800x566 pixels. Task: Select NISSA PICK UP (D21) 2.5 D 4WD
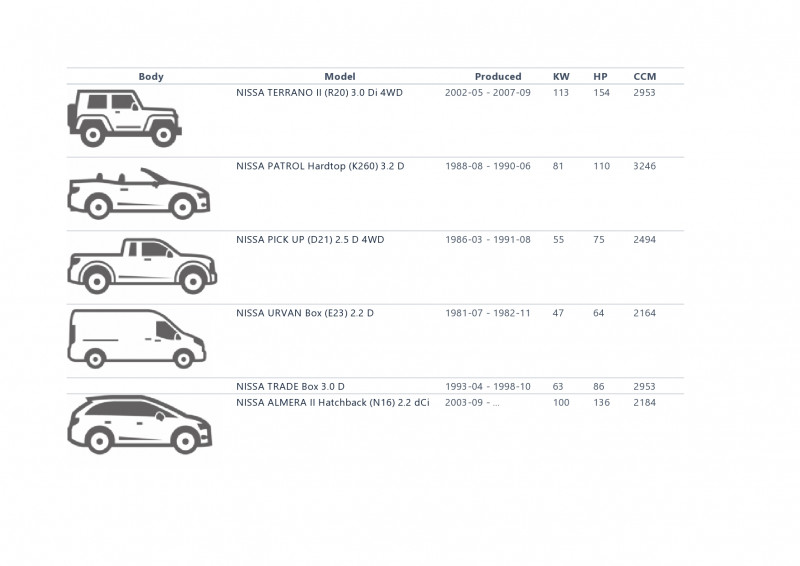click(x=310, y=240)
